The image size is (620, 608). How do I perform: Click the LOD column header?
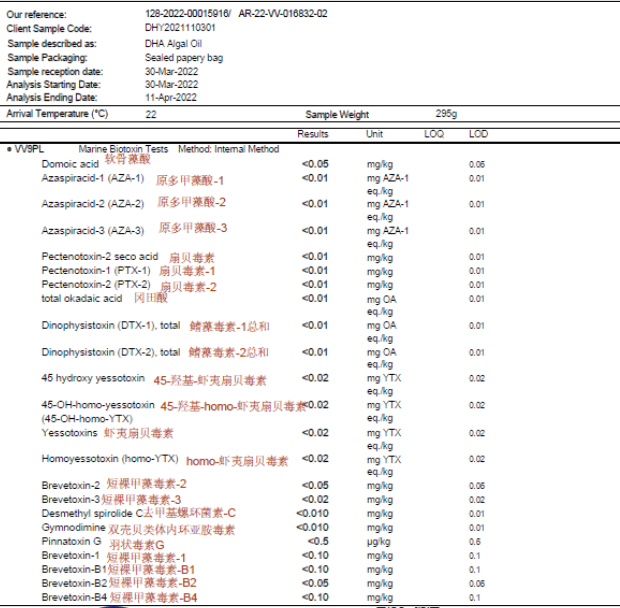click(x=478, y=134)
